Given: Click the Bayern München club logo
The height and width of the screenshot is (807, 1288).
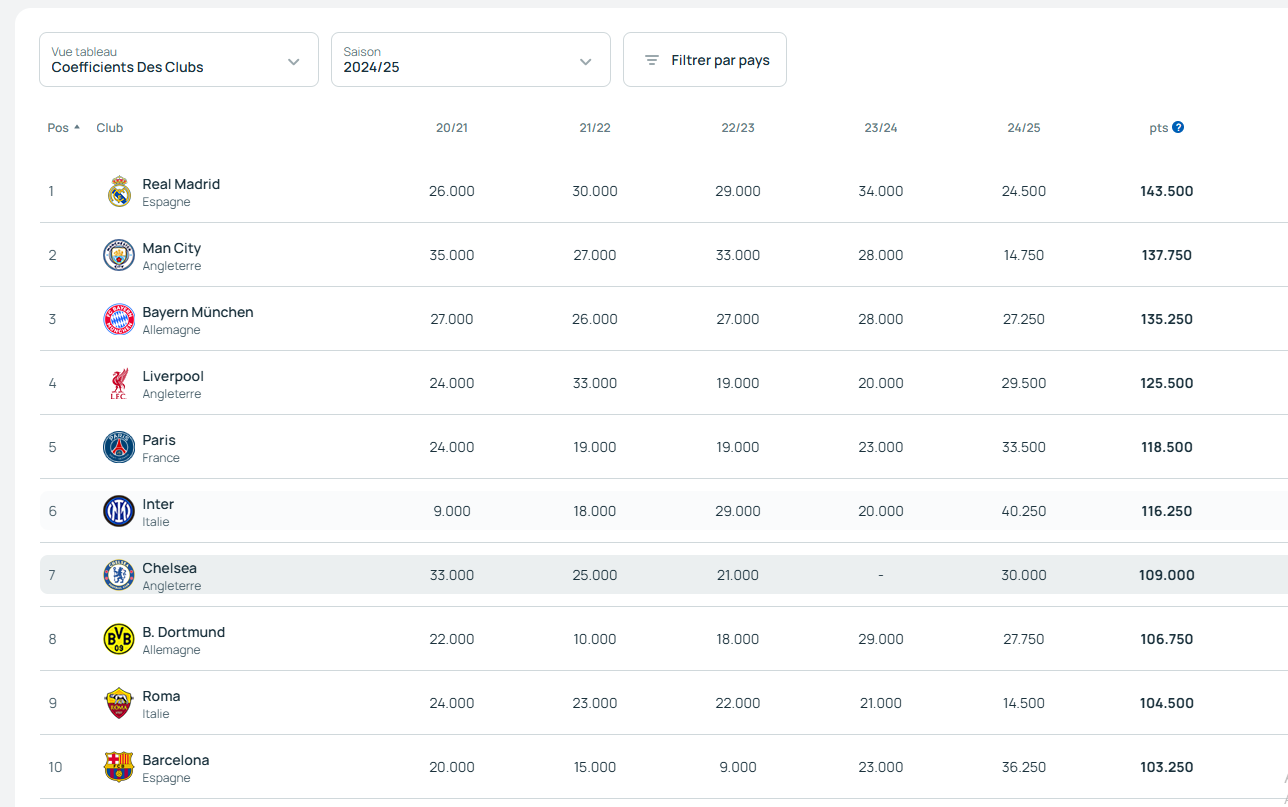Looking at the screenshot, I should (x=119, y=319).
